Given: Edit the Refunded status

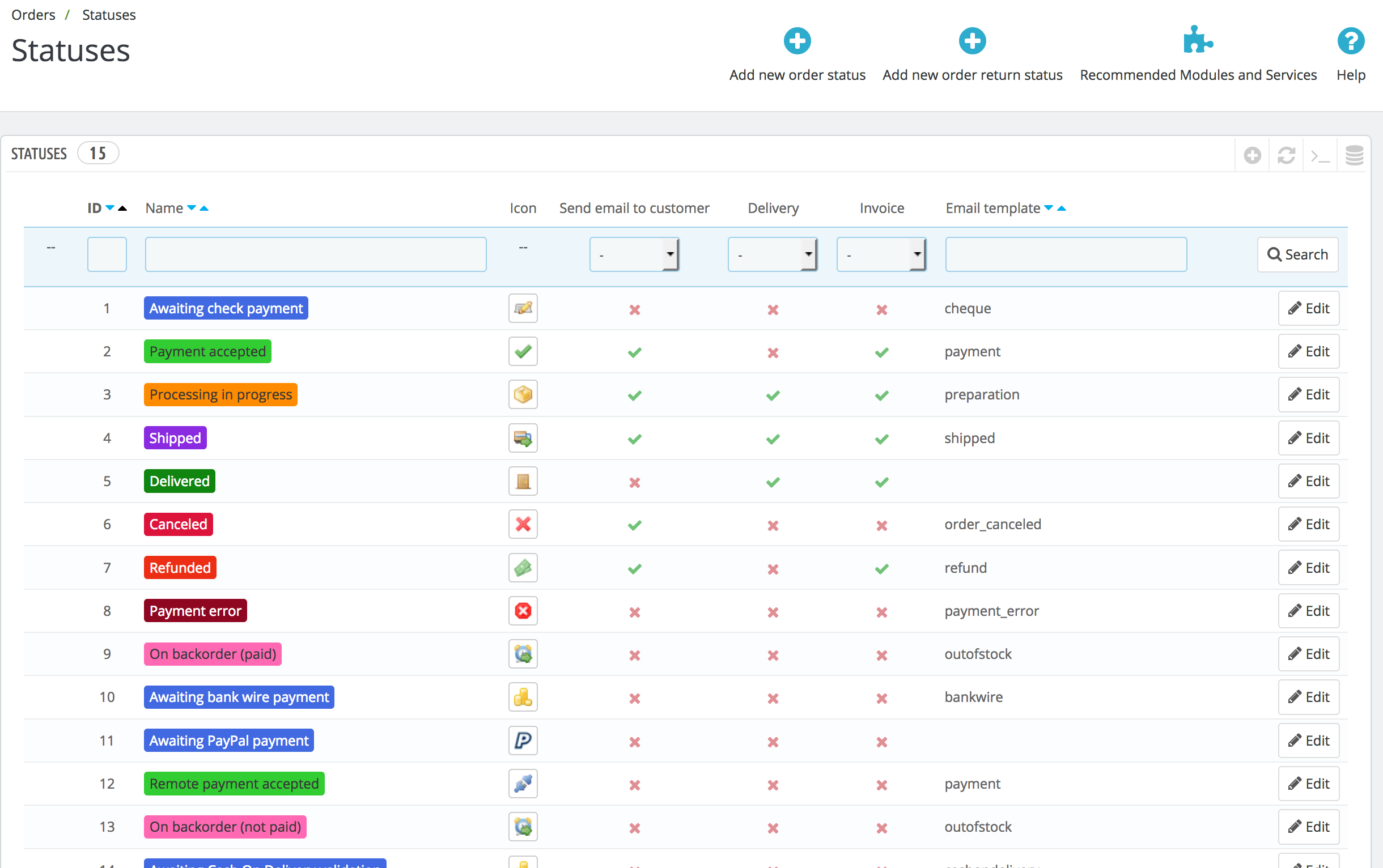Looking at the screenshot, I should click(1308, 567).
